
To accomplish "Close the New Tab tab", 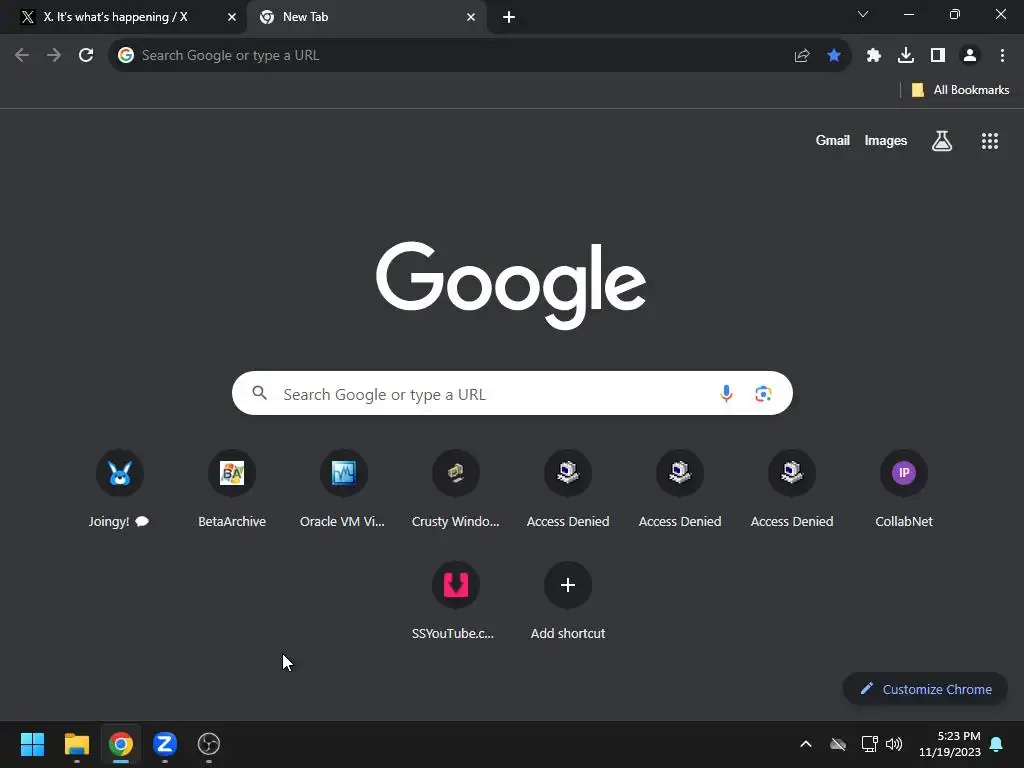I will [471, 17].
